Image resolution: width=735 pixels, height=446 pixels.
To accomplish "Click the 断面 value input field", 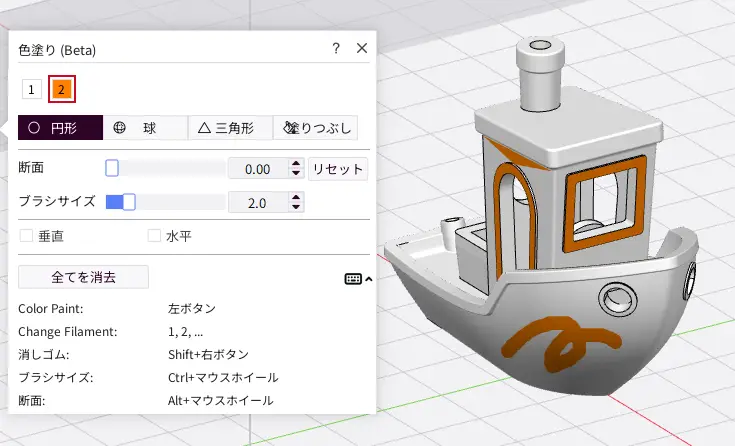I will (258, 169).
